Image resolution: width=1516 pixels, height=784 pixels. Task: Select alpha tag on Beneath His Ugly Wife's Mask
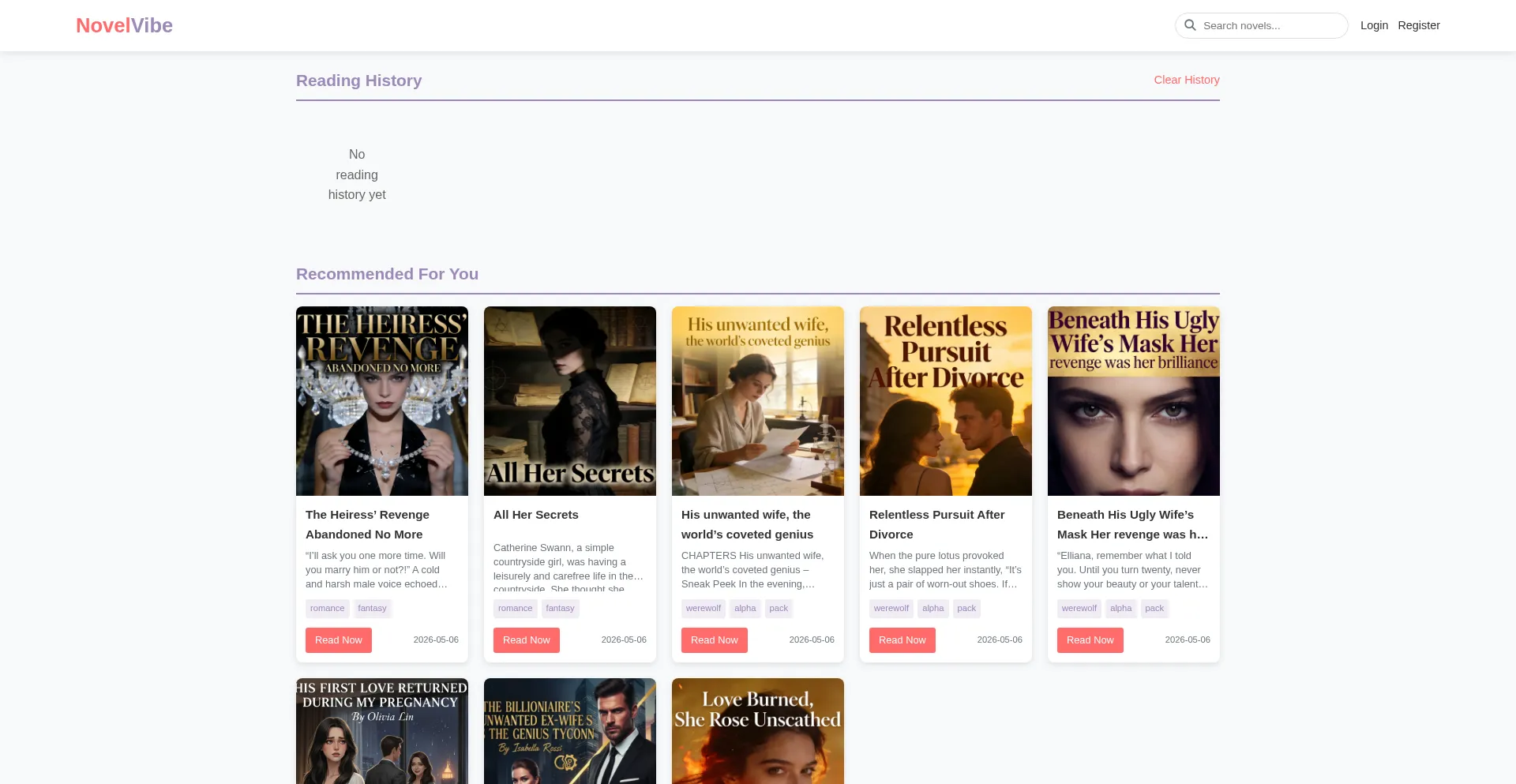pyautogui.click(x=1121, y=609)
